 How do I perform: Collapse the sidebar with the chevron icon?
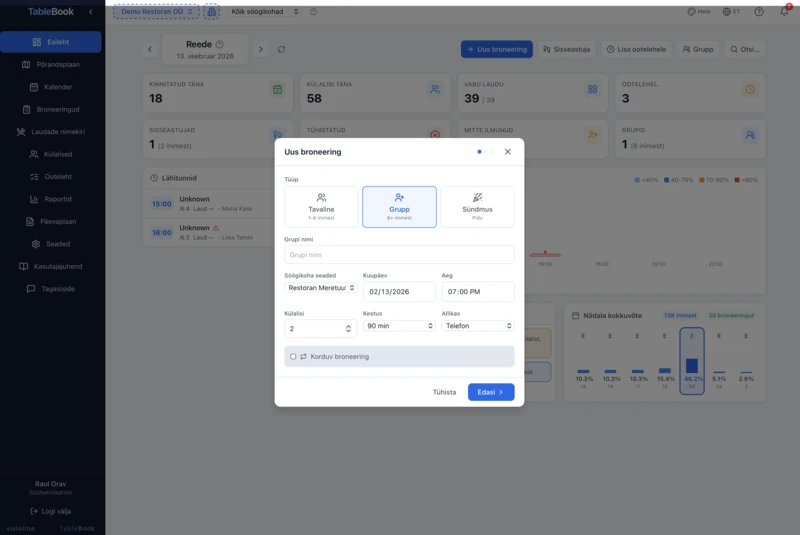pos(90,12)
